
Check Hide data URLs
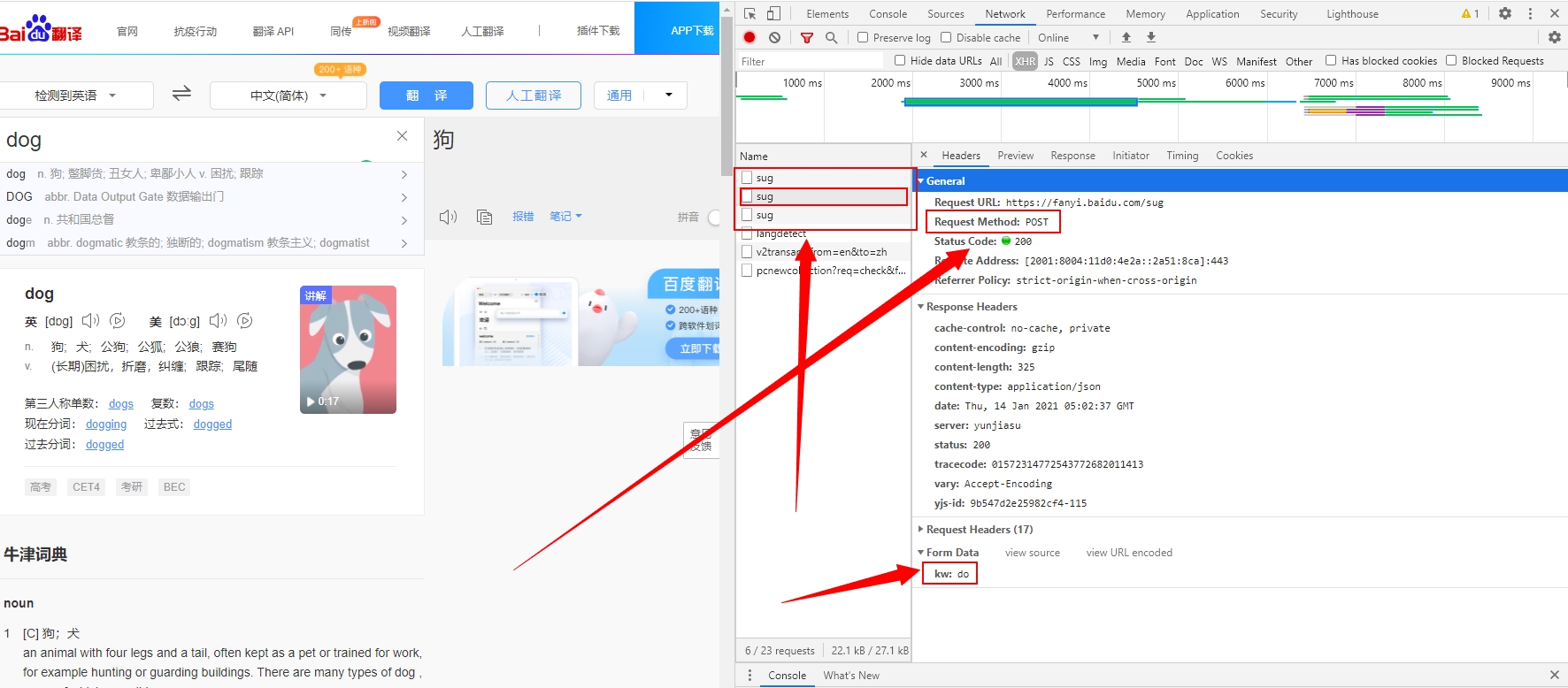900,60
